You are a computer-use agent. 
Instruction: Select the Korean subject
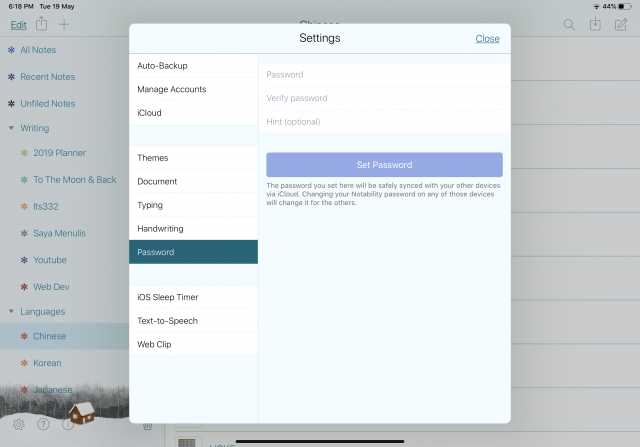47,363
